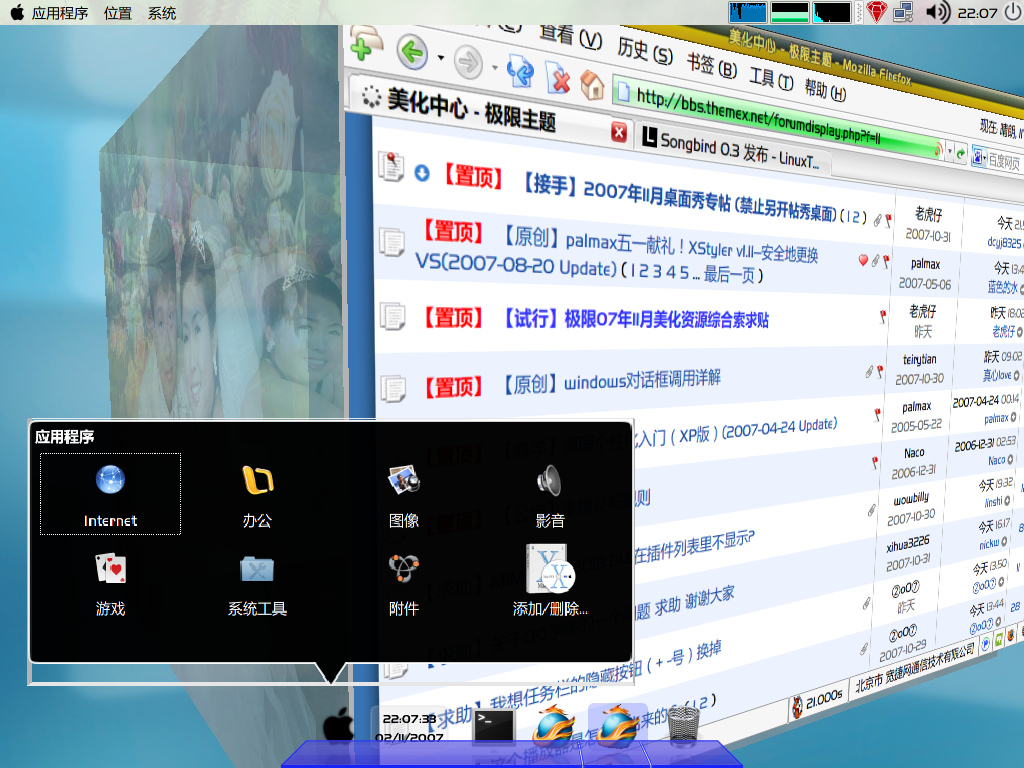Open the 附件 accessories category
The height and width of the screenshot is (768, 1024).
pyautogui.click(x=404, y=583)
